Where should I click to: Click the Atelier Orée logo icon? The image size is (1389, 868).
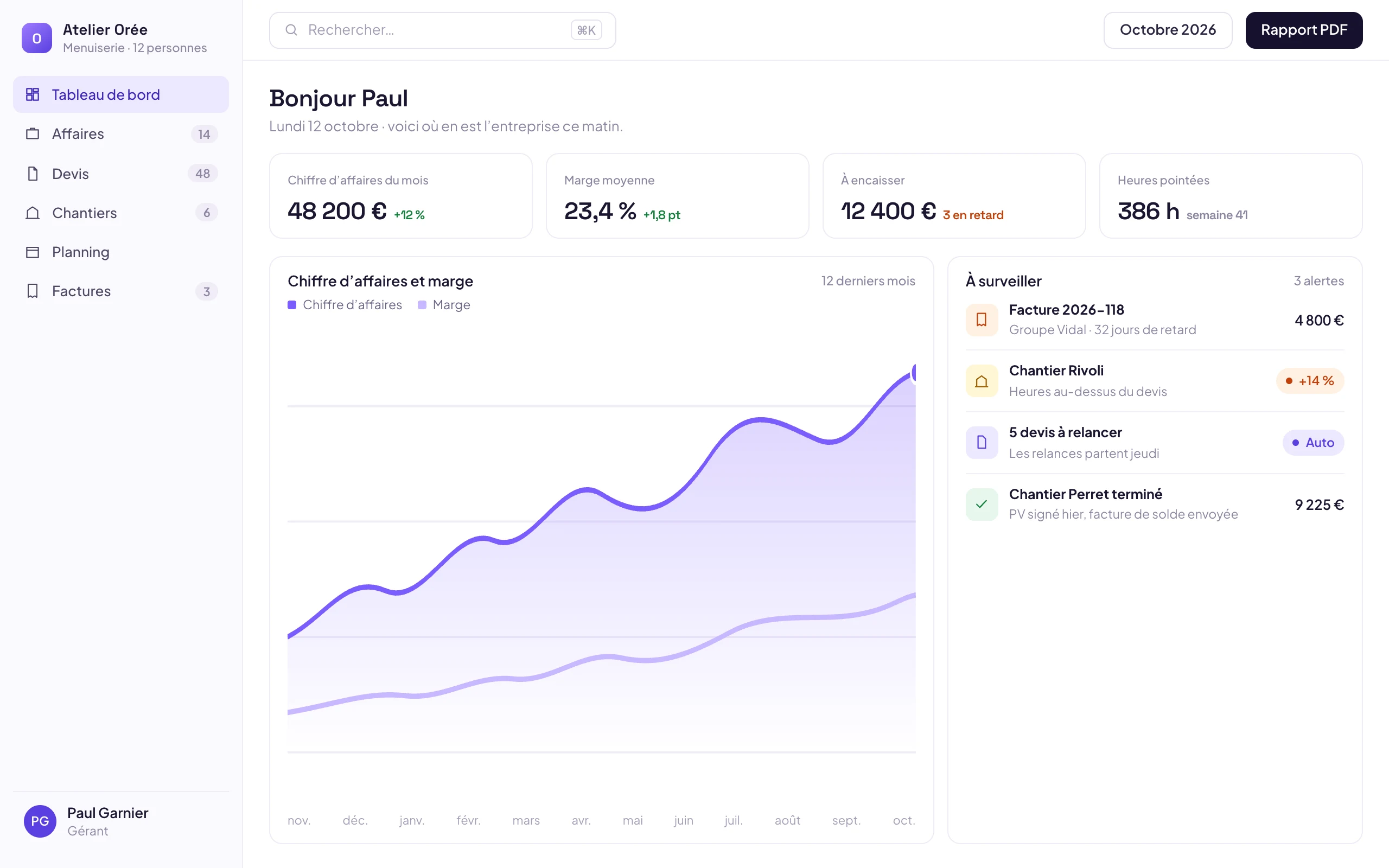coord(37,38)
